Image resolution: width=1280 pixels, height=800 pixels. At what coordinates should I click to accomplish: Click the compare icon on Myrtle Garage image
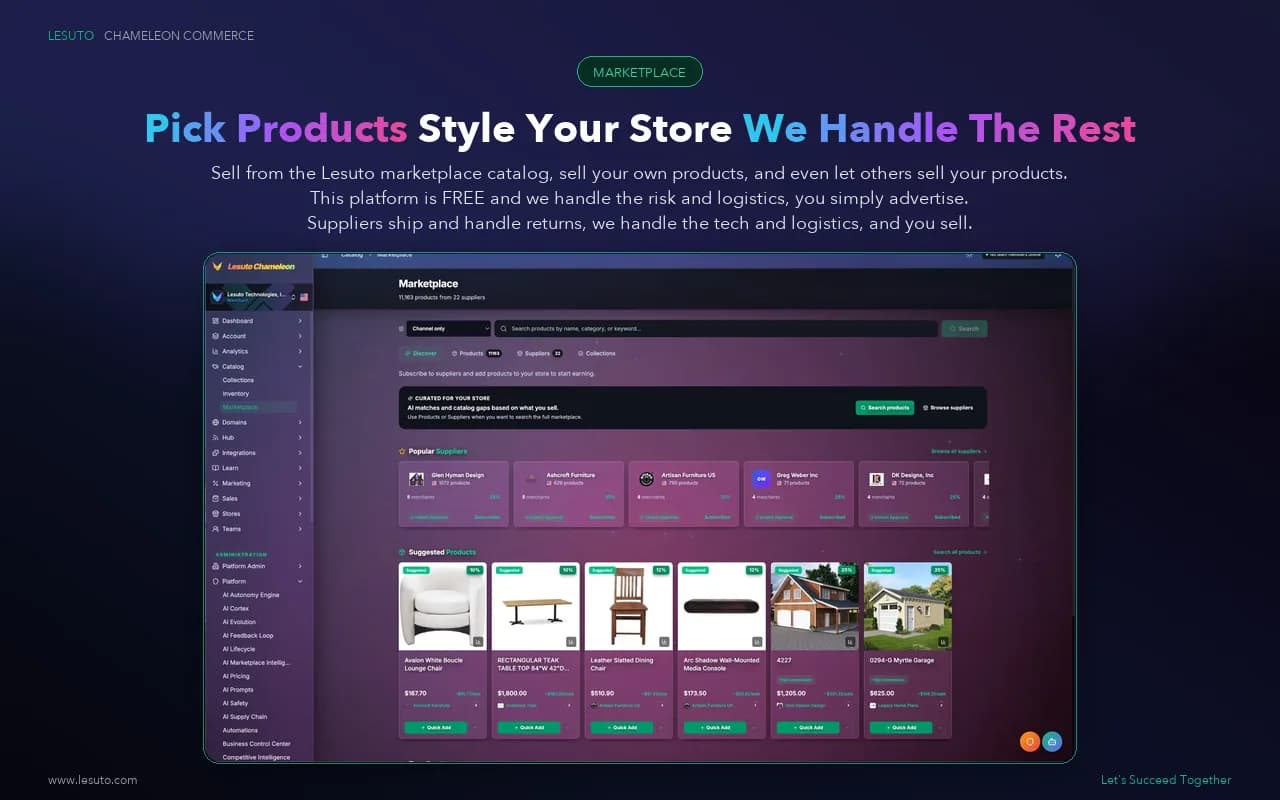(943, 642)
